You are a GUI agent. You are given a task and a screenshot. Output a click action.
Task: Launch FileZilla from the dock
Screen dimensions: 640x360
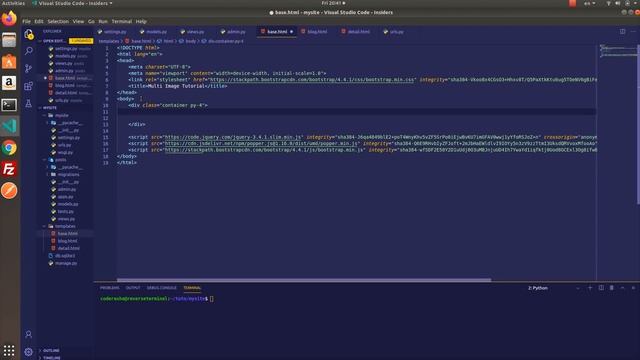(x=9, y=169)
